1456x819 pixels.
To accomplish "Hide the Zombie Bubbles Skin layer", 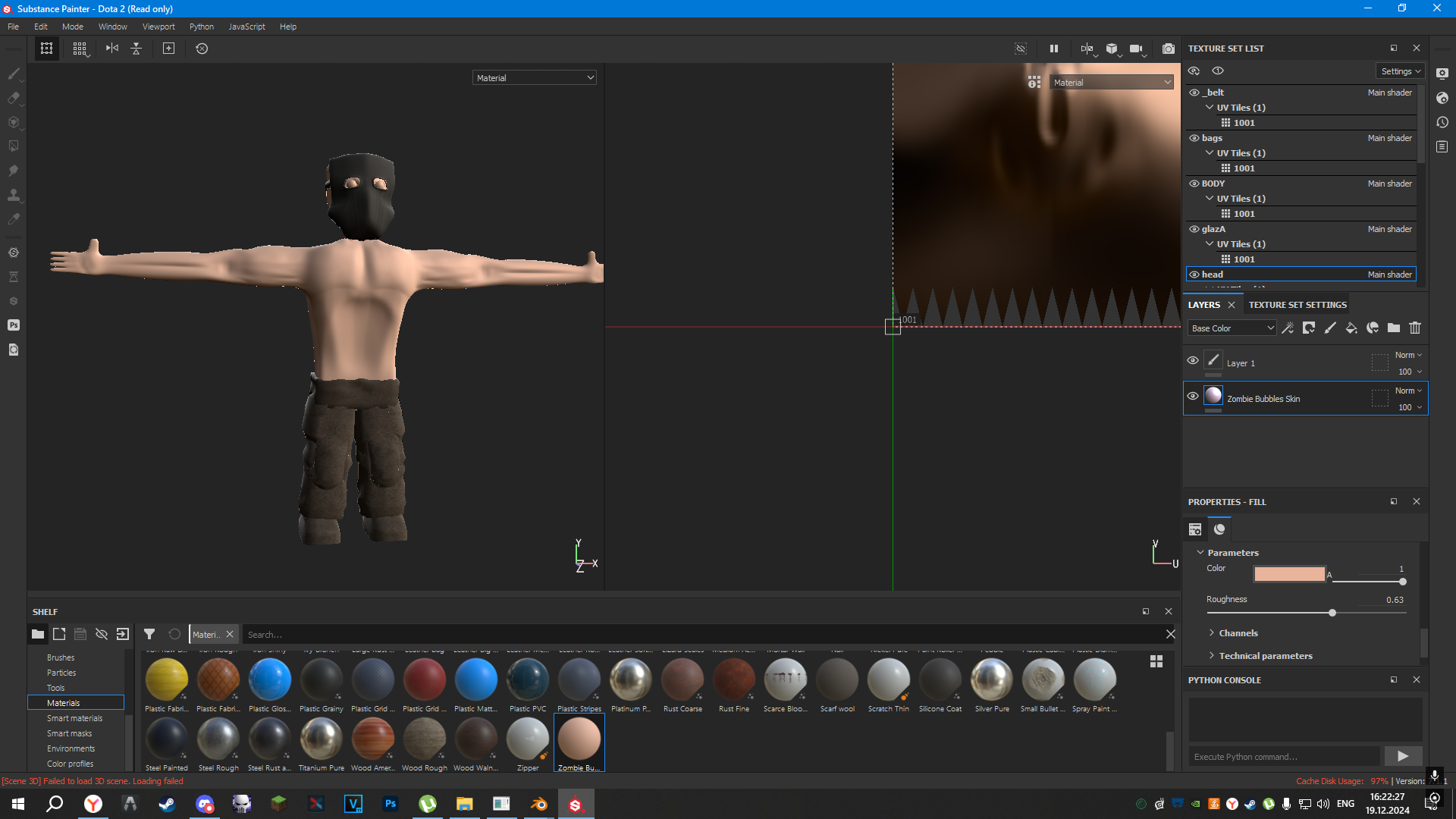I will [1193, 396].
